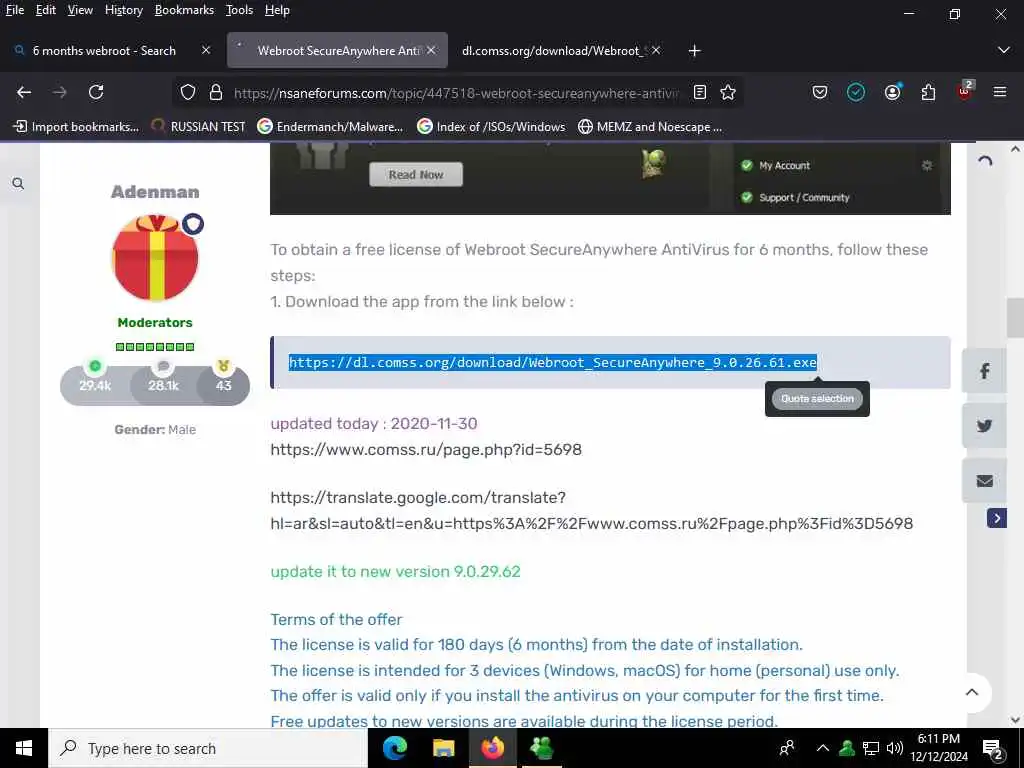Click Import bookmarks bookmark

76,127
